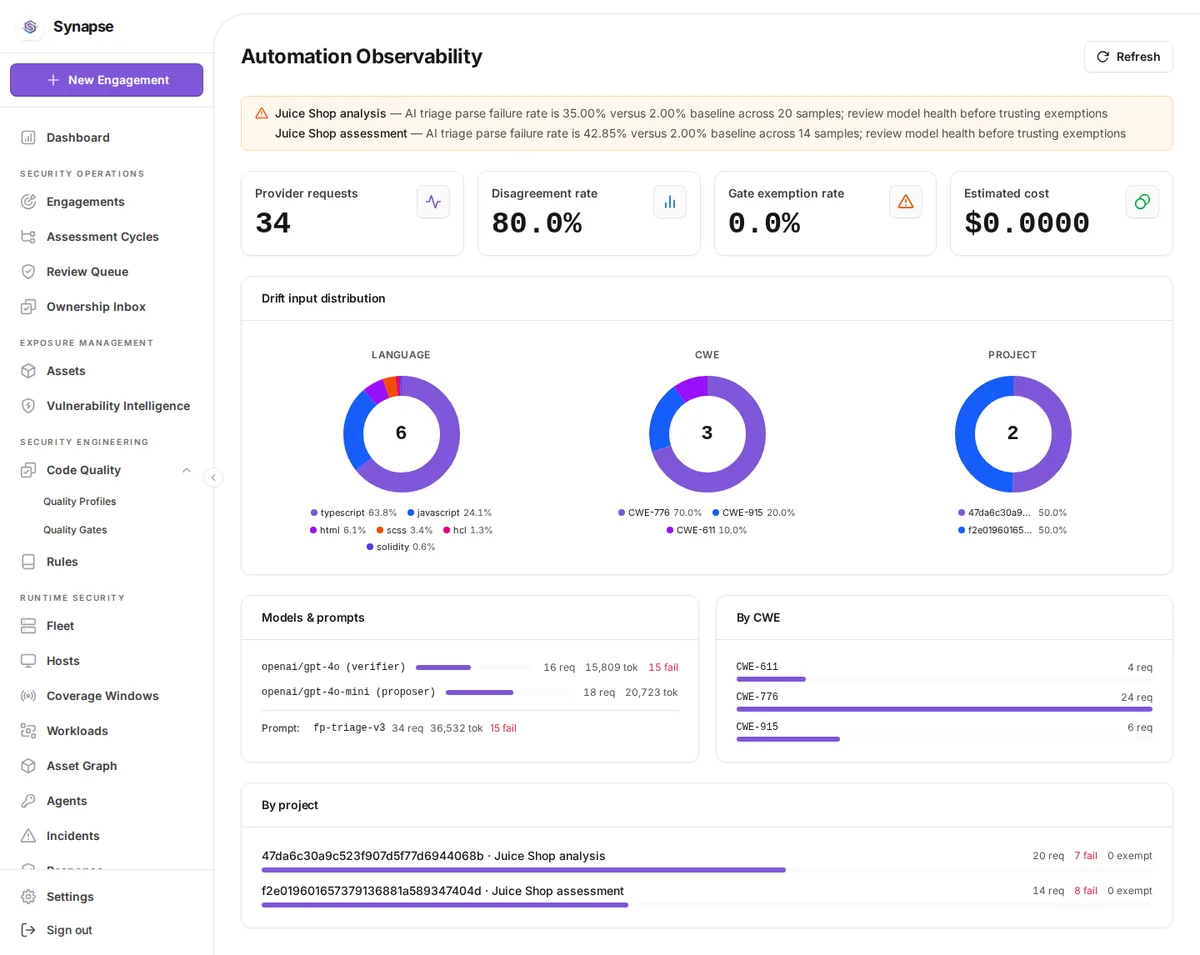The image size is (1200, 955).
Task: Click the Project donut chart
Action: pos(1013,433)
